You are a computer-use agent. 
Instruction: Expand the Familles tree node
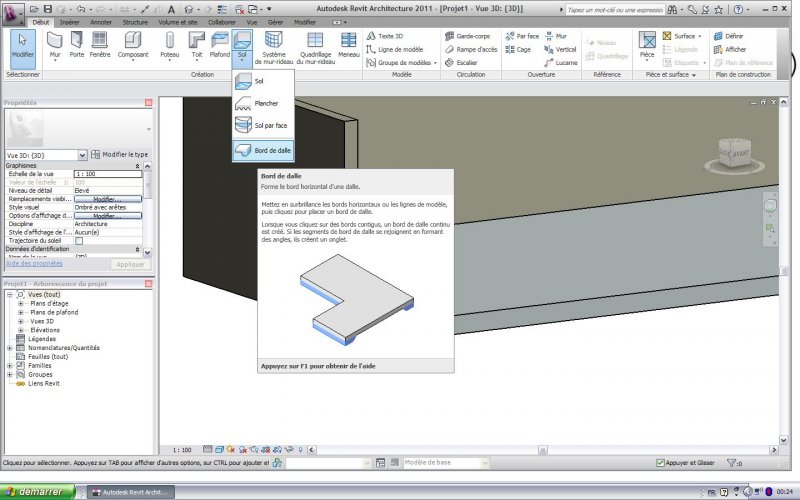10,366
